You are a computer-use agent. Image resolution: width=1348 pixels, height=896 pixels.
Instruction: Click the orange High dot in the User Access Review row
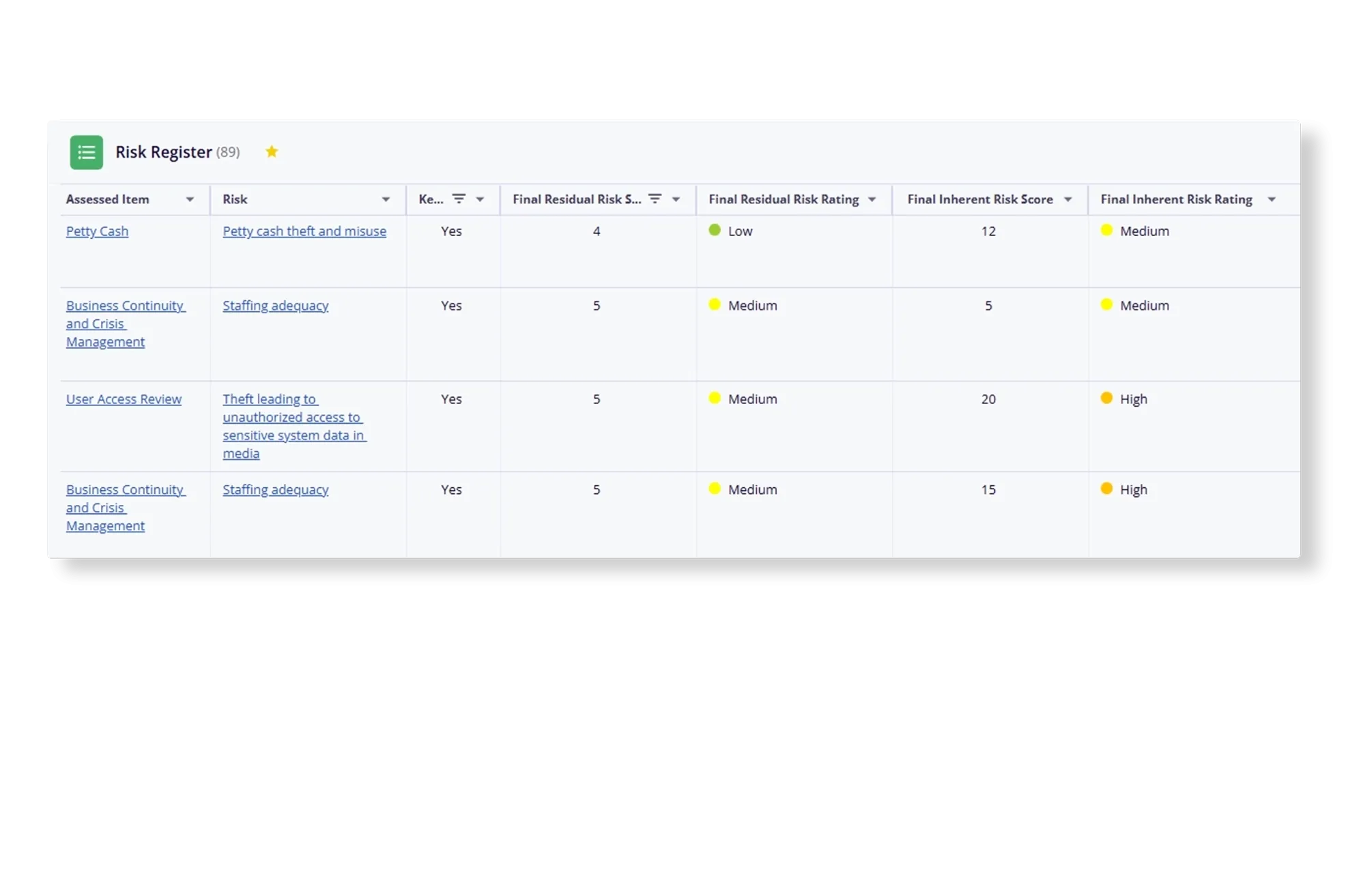(1106, 398)
